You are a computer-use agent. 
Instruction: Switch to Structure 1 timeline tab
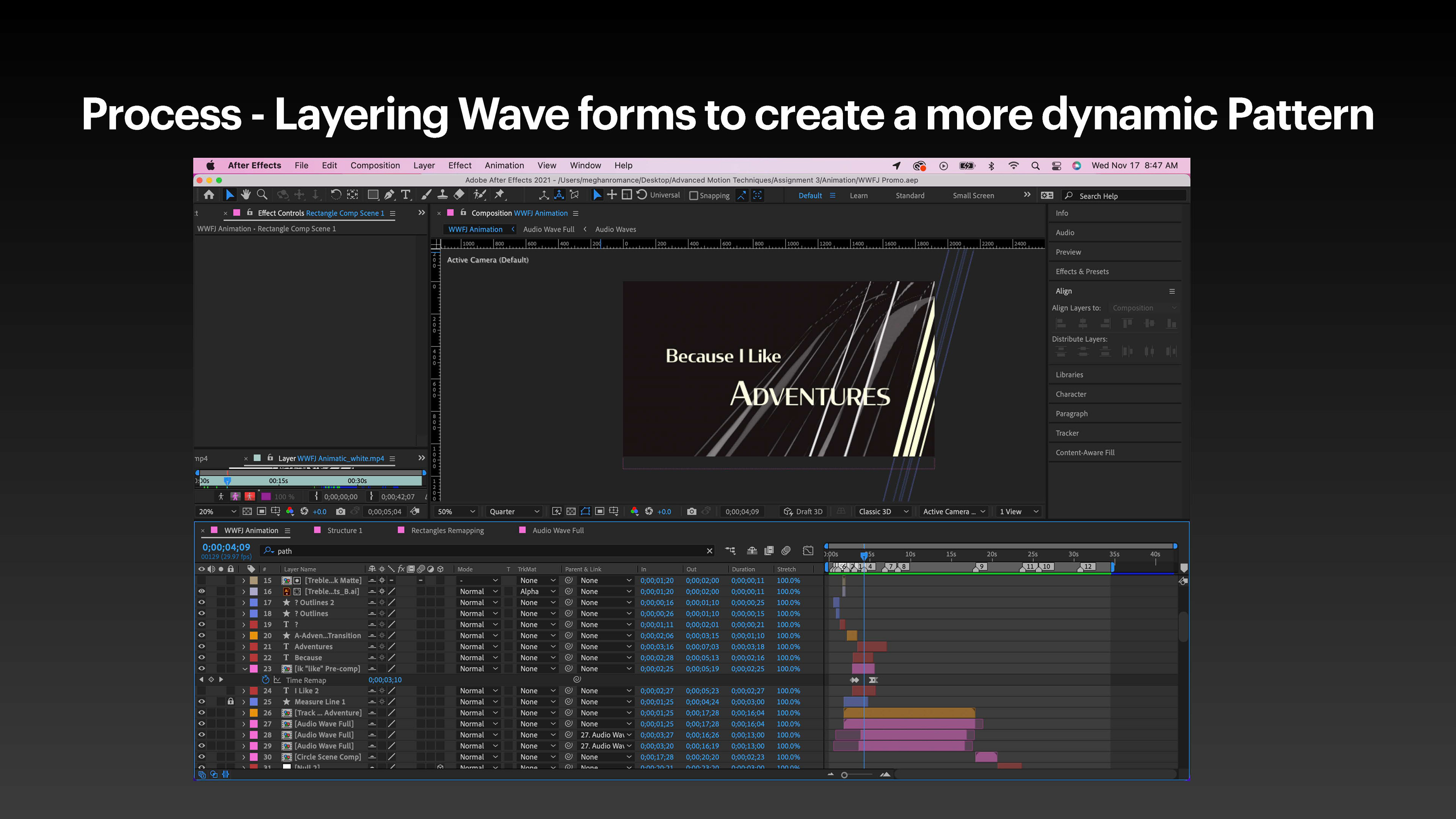344,530
